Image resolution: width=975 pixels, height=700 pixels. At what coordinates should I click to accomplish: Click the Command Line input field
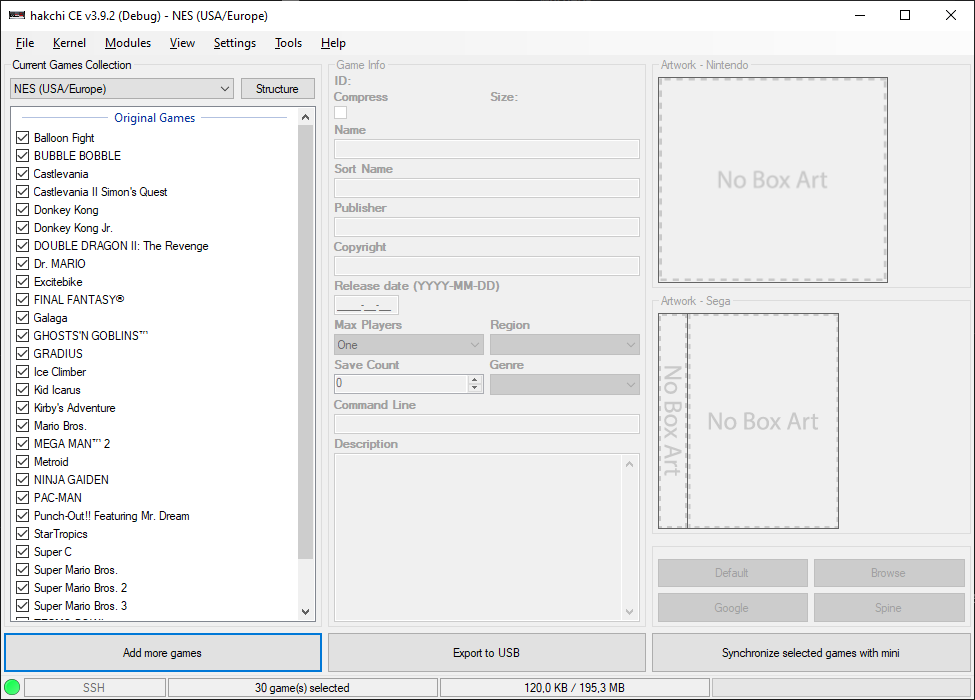click(x=487, y=424)
